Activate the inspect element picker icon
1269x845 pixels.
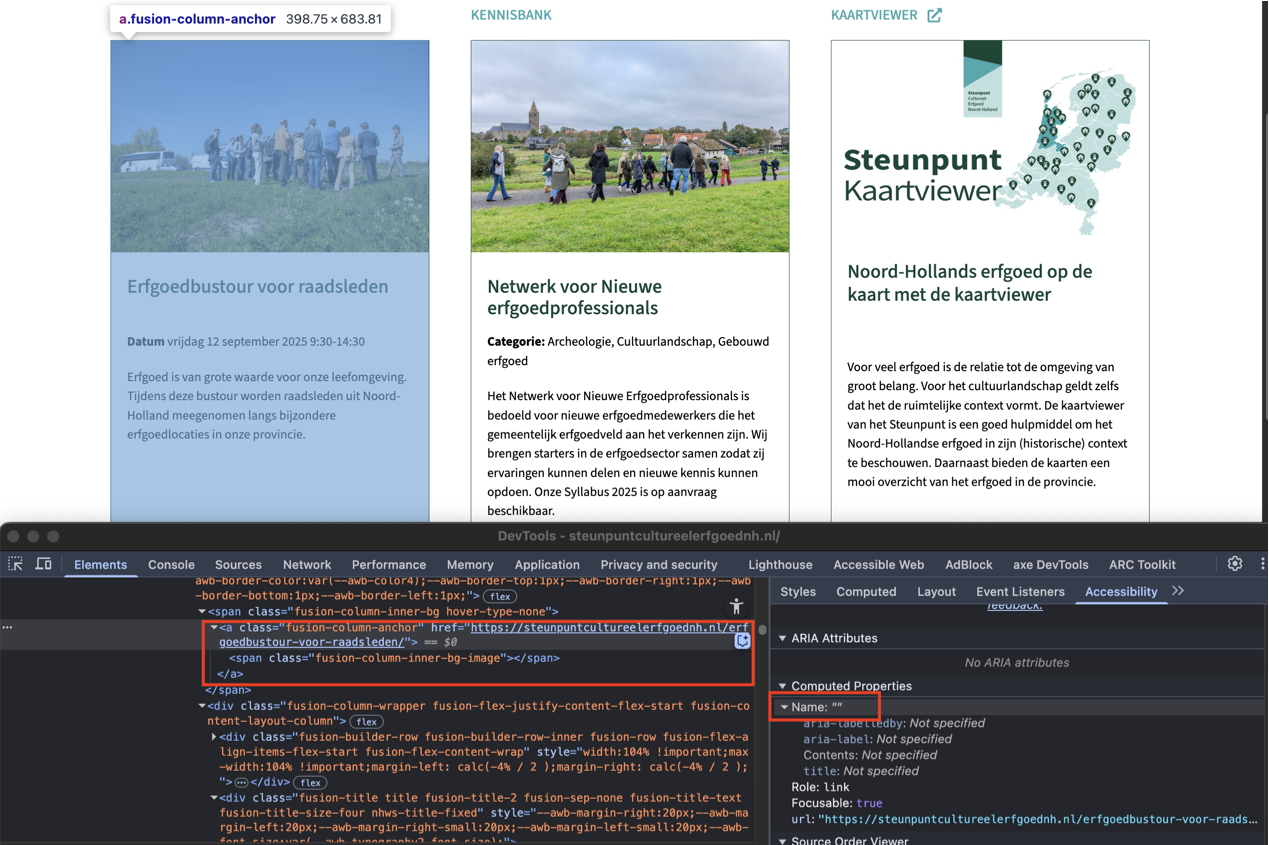[16, 564]
